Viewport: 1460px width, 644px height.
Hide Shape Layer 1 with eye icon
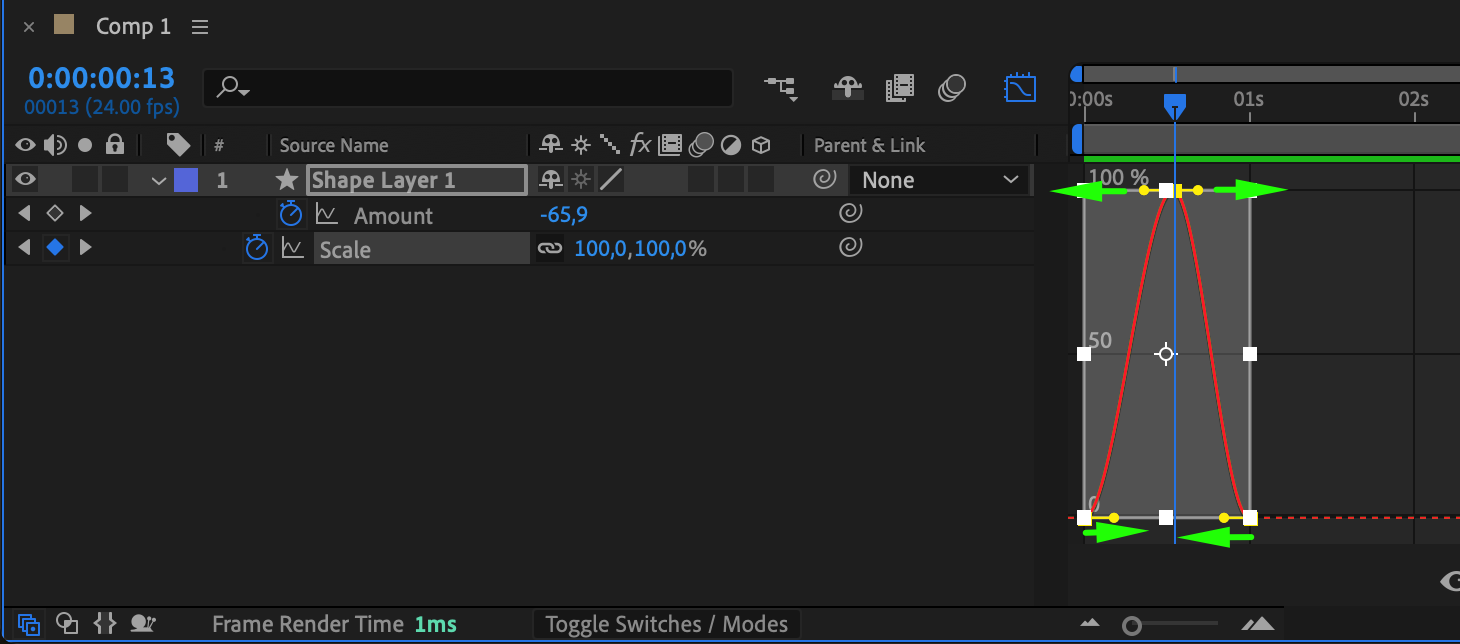coord(25,180)
